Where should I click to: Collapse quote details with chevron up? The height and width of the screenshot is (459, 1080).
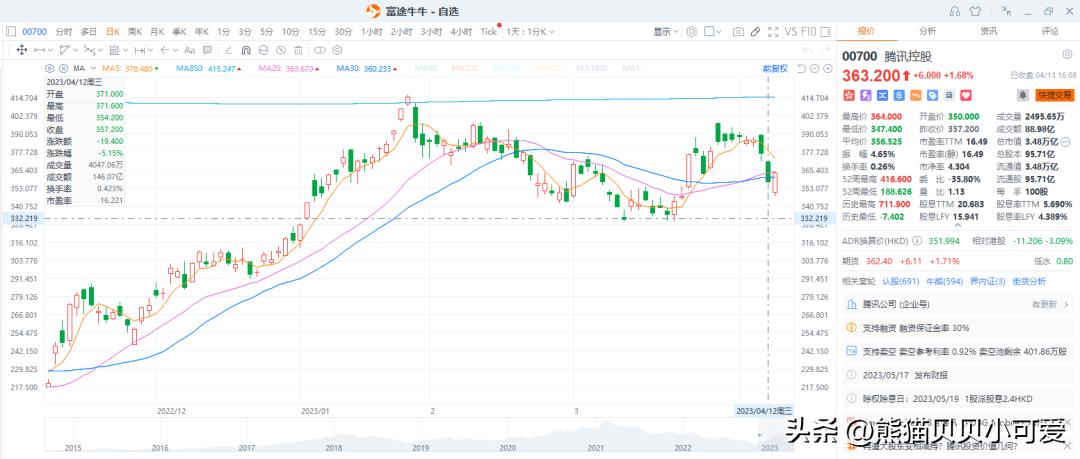coord(957,224)
